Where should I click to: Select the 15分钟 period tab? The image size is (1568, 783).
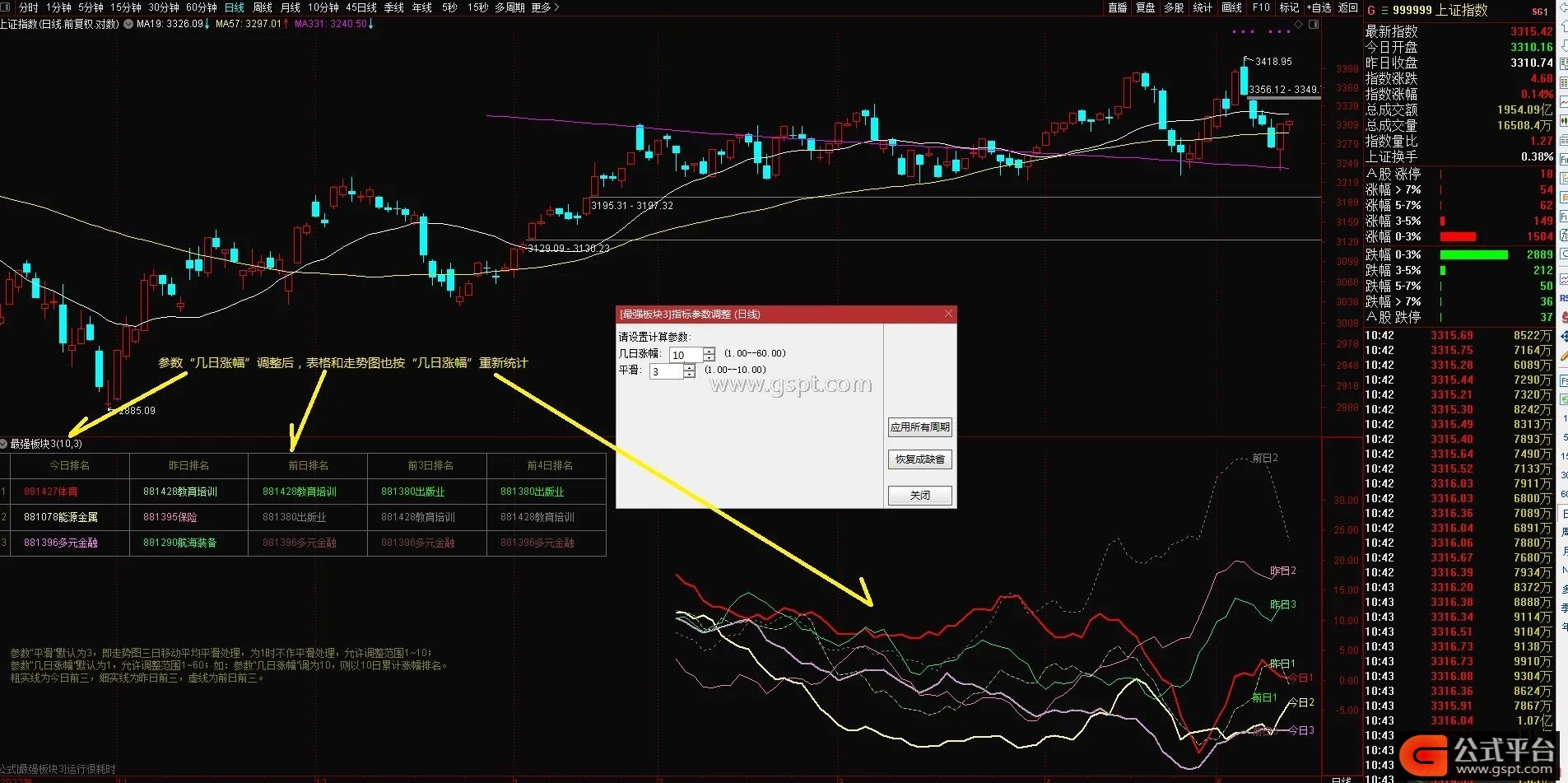(x=126, y=7)
